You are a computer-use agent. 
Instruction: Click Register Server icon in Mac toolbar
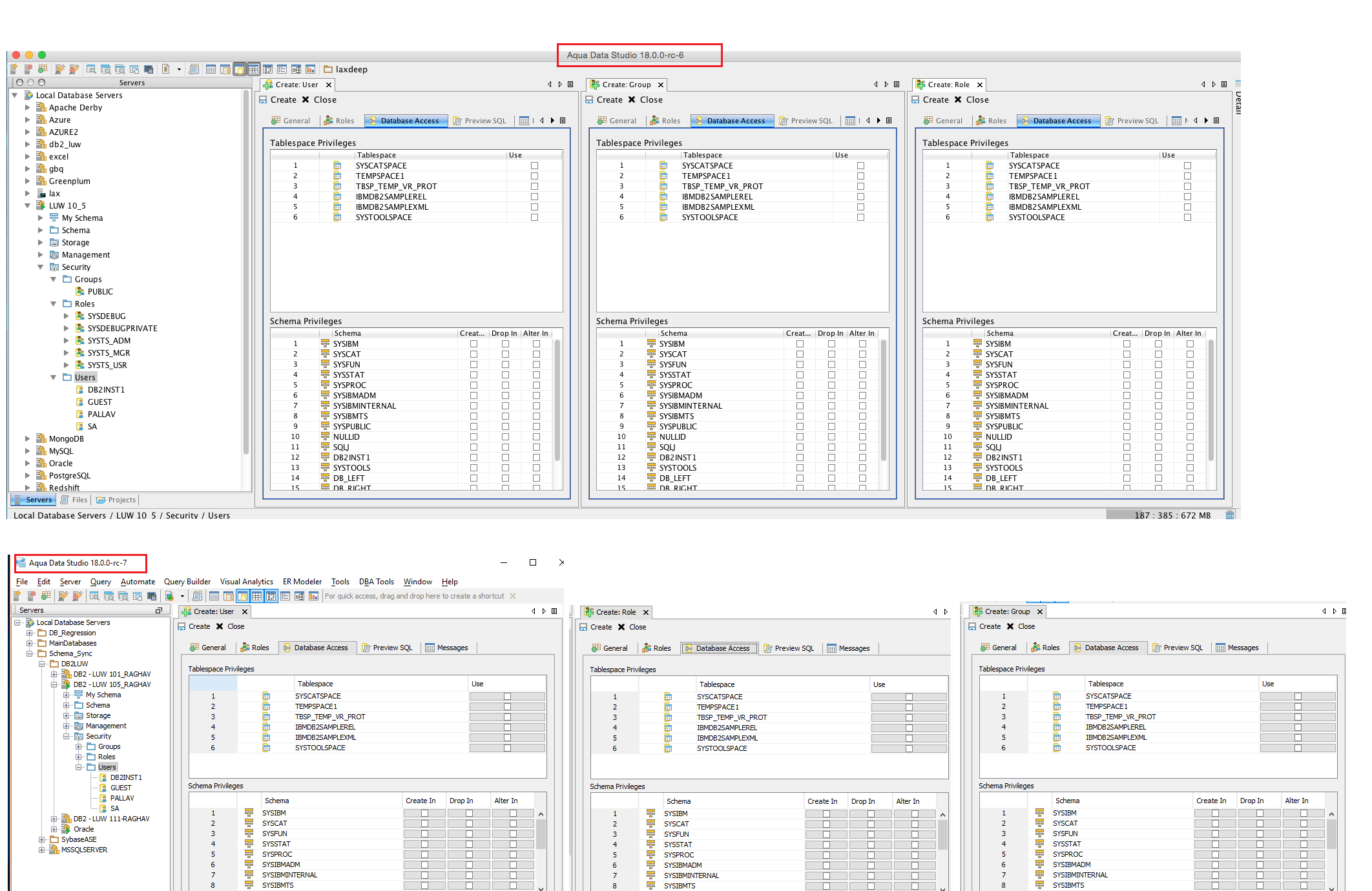pyautogui.click(x=14, y=69)
